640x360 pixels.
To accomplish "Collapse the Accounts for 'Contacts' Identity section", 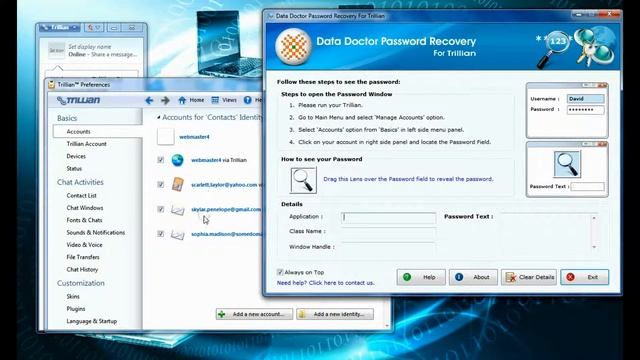I will tap(158, 118).
